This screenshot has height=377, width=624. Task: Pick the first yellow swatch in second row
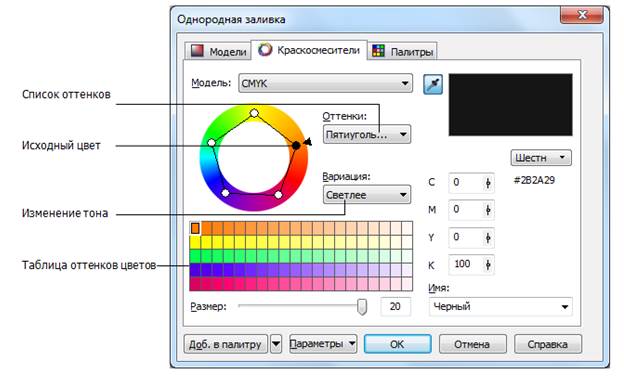tap(195, 242)
